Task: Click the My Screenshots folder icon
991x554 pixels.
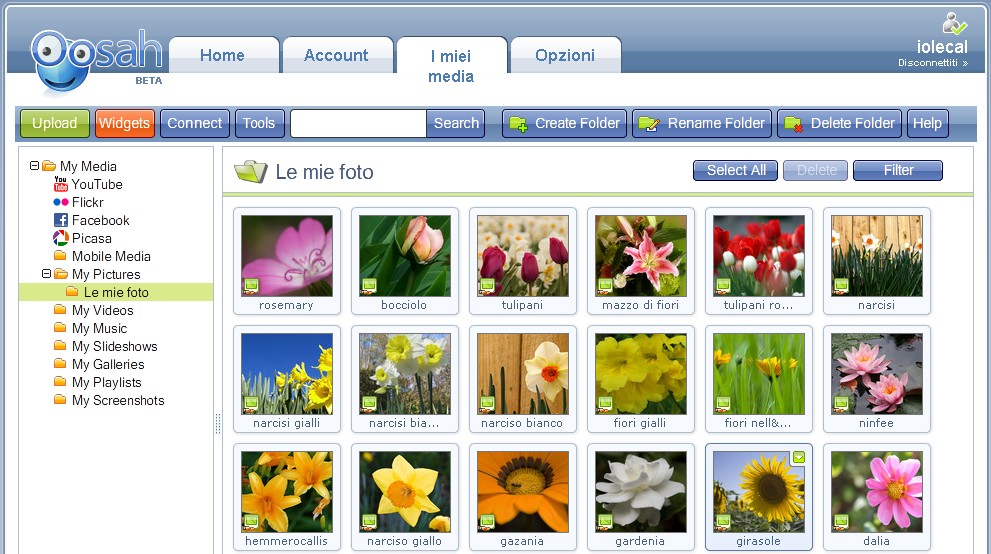Action: tap(60, 400)
